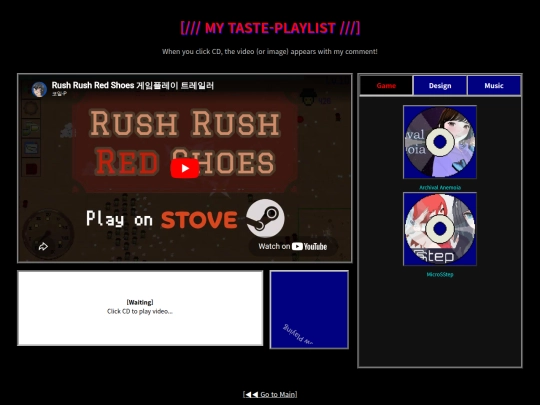Switch to the Game tab

(386, 85)
